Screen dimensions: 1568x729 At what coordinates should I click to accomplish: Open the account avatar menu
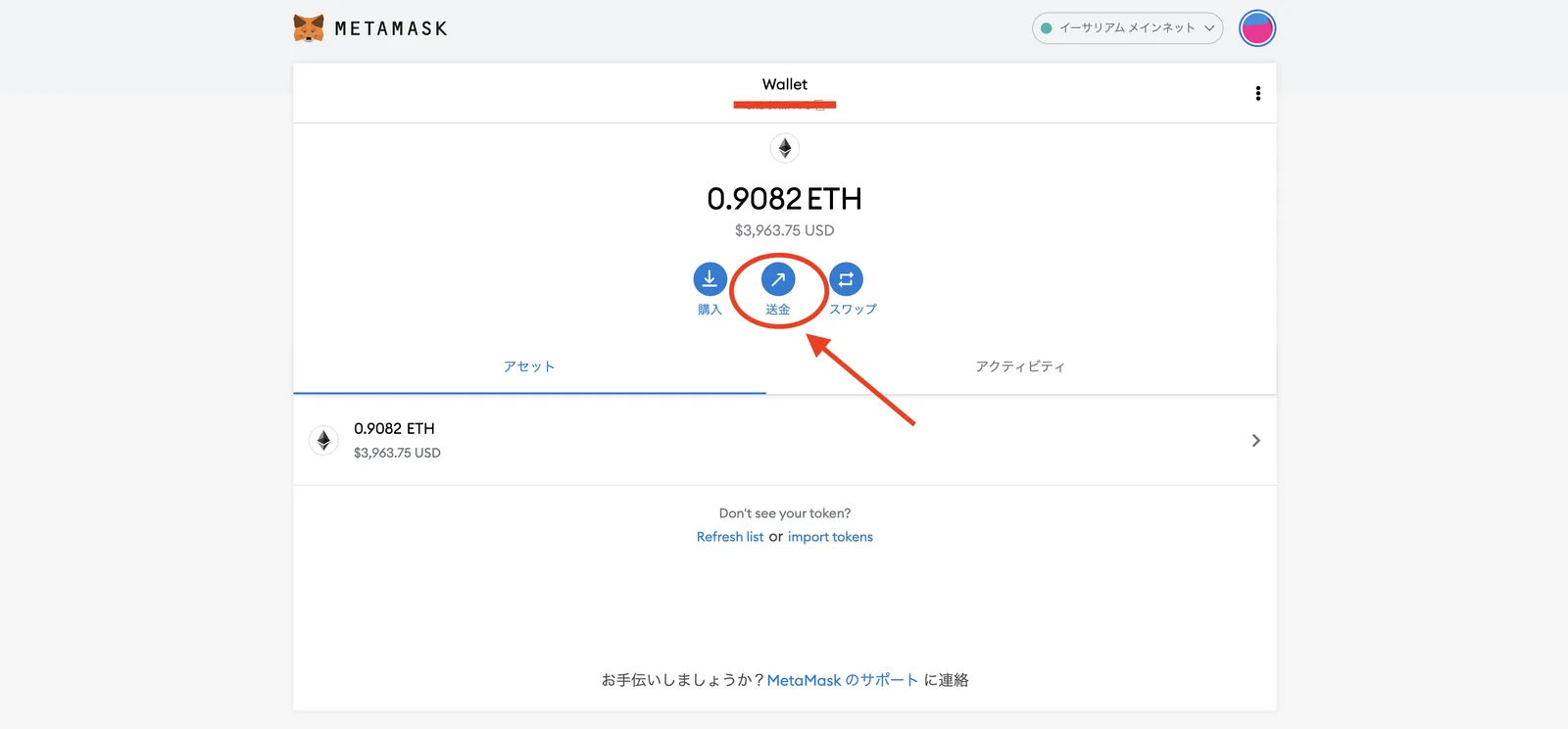1257,28
